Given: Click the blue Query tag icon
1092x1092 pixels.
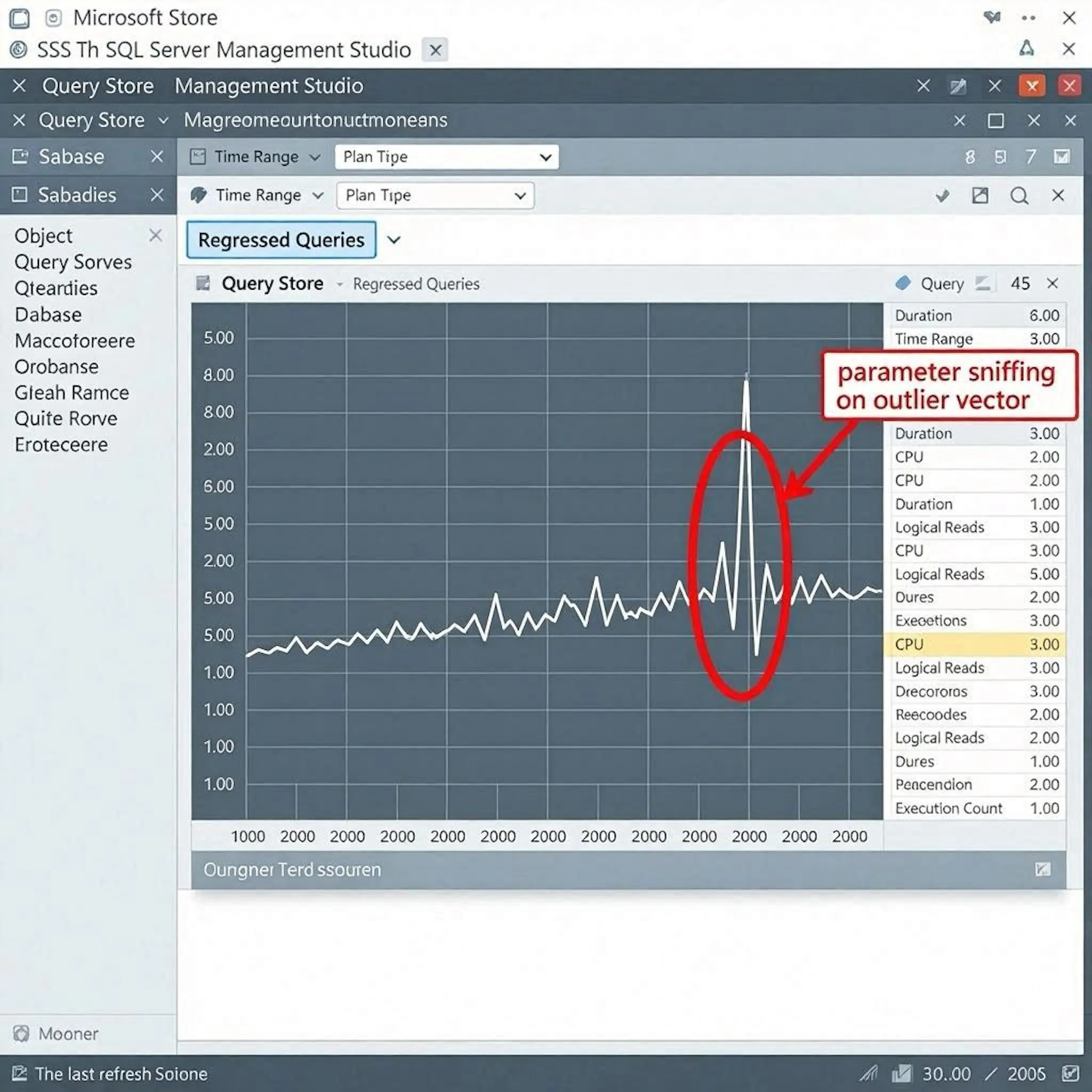Looking at the screenshot, I should pos(903,283).
